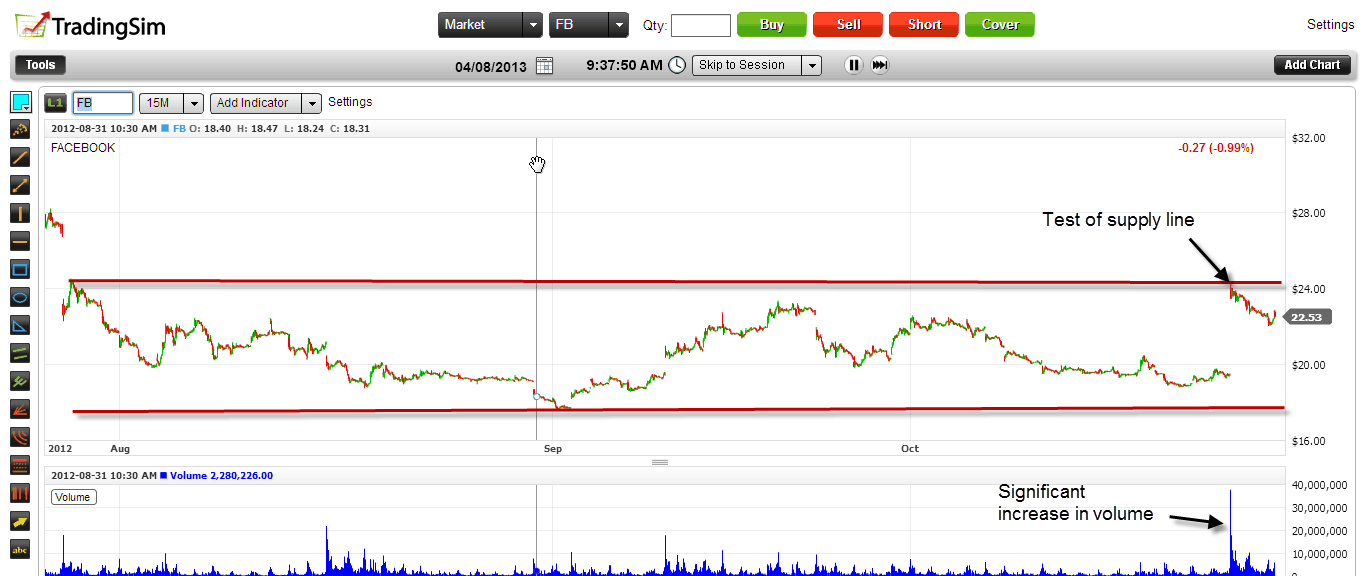Click the 9:37:50 AM time text
The width and height of the screenshot is (1366, 576).
click(x=624, y=65)
